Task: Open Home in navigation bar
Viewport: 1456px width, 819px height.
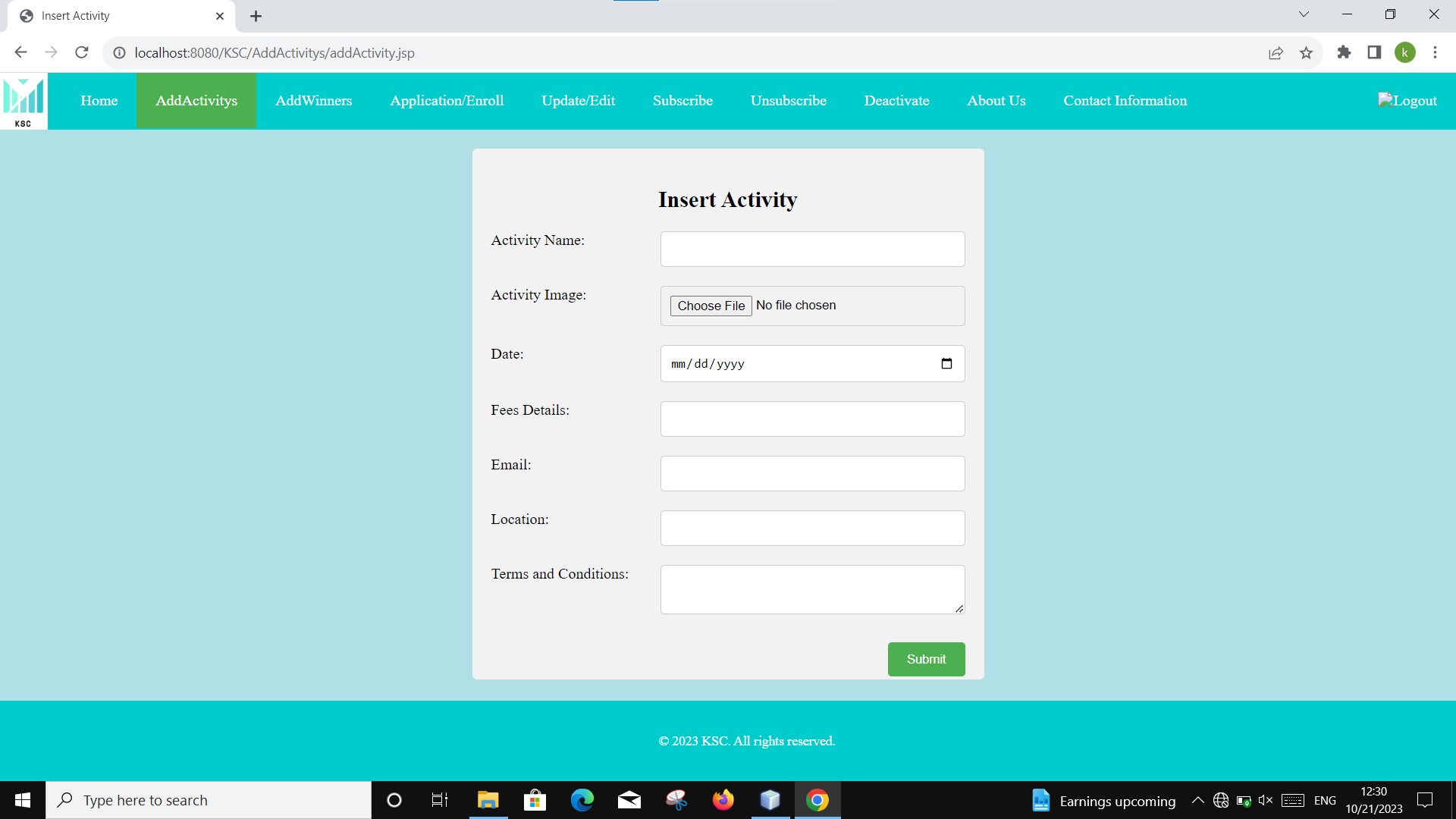Action: 99,101
